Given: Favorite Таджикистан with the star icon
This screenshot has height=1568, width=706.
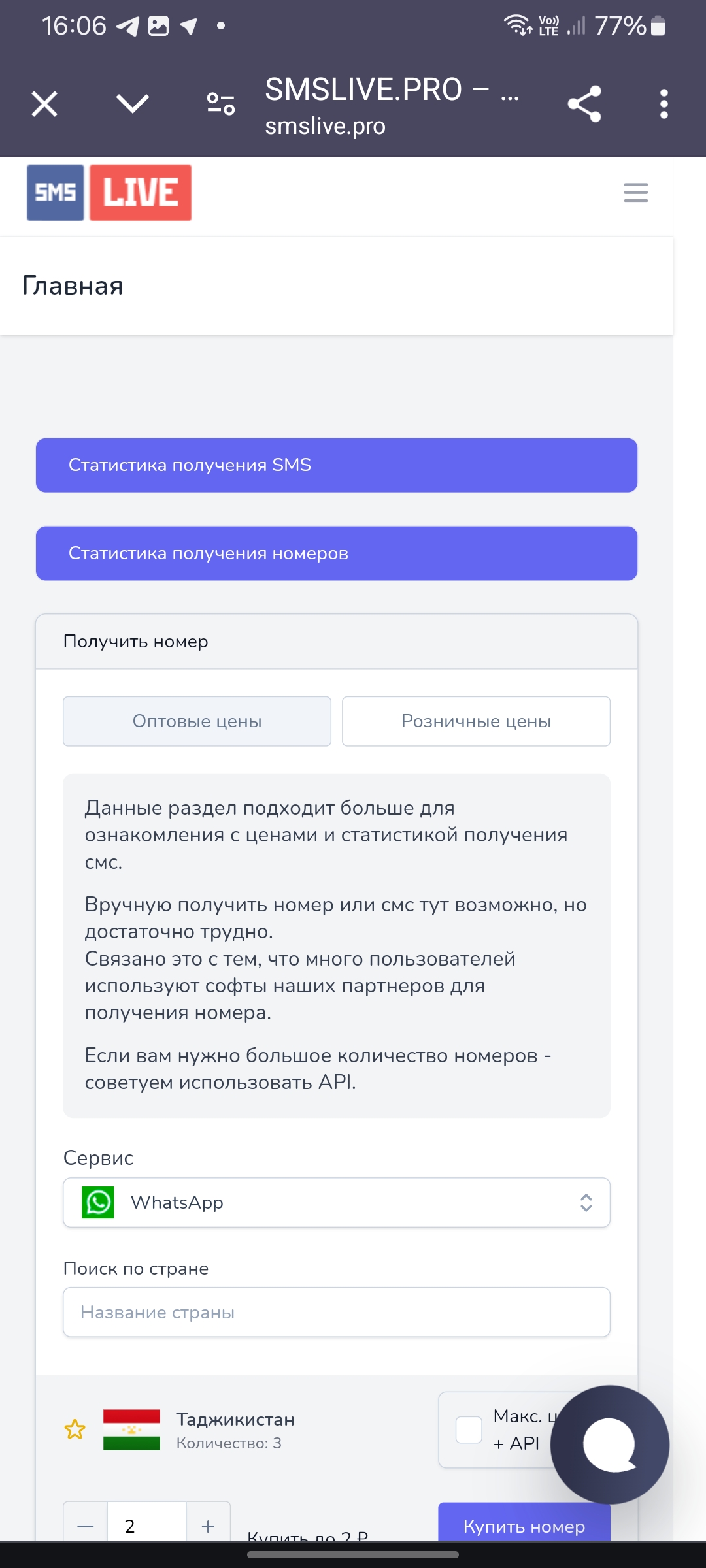Looking at the screenshot, I should click(75, 1429).
